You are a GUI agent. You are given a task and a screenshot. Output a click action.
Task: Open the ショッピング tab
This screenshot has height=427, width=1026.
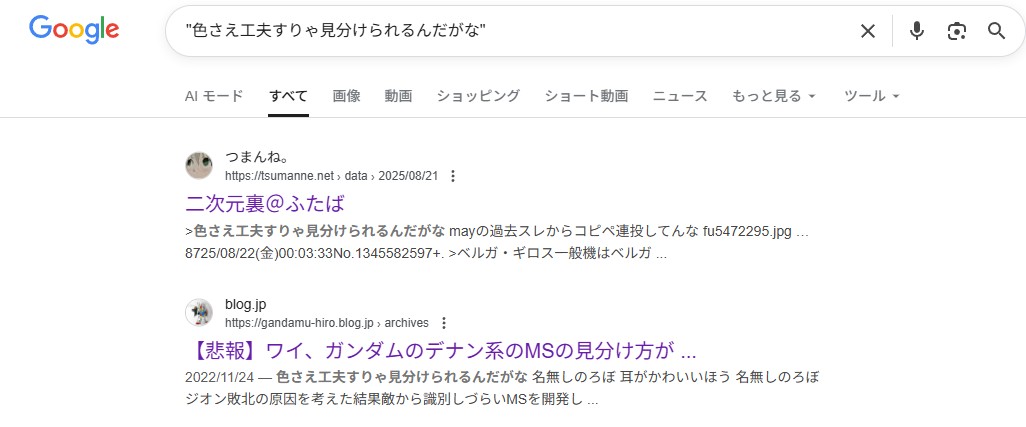478,96
